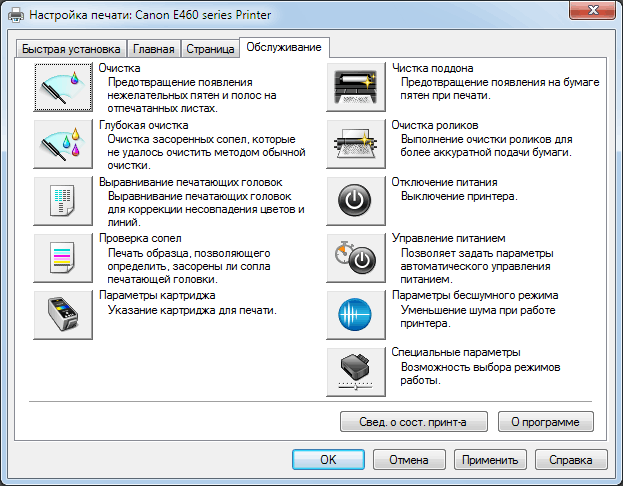
Task: Click the Отключение питания heading text
Action: pos(445,182)
